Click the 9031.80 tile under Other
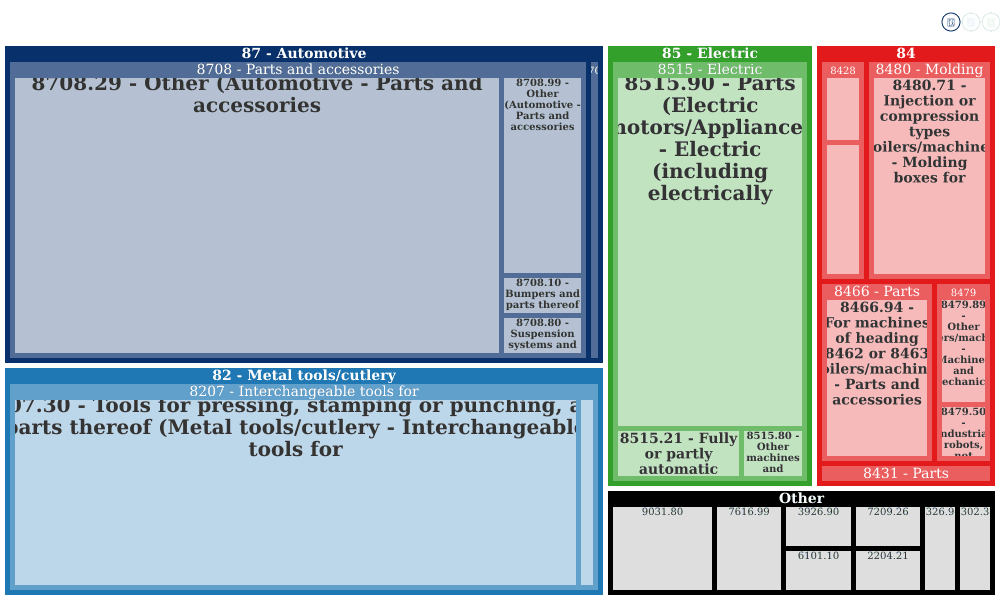1000x600 pixels. pos(662,548)
